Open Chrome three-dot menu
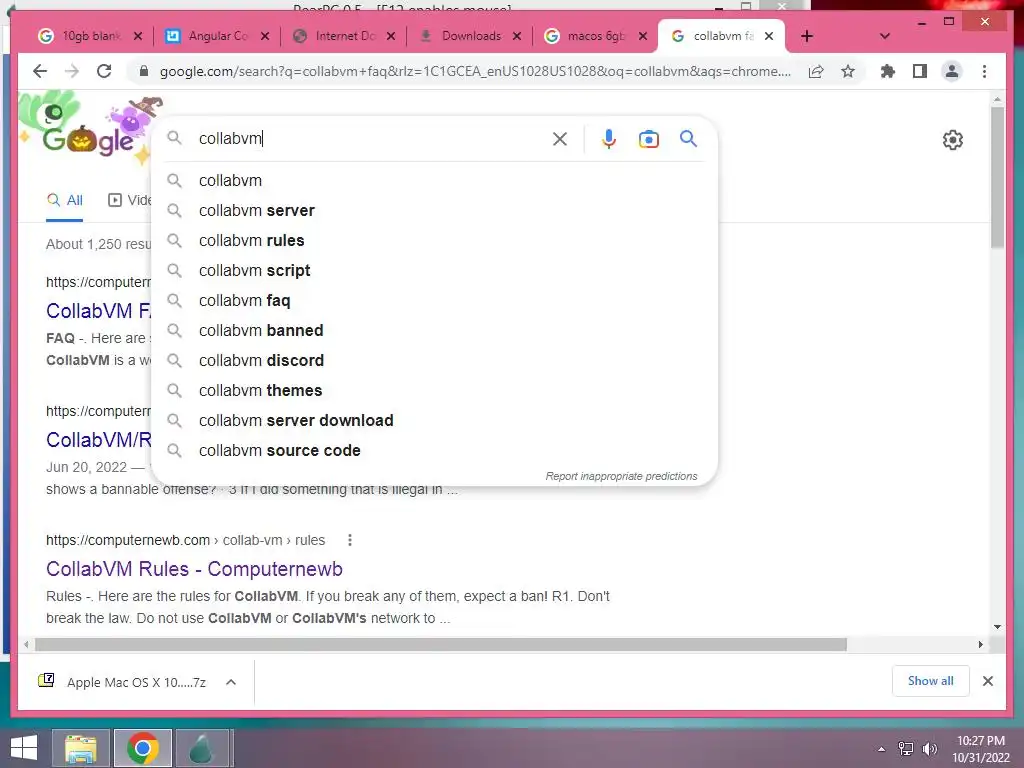Viewport: 1024px width, 768px height. [984, 71]
